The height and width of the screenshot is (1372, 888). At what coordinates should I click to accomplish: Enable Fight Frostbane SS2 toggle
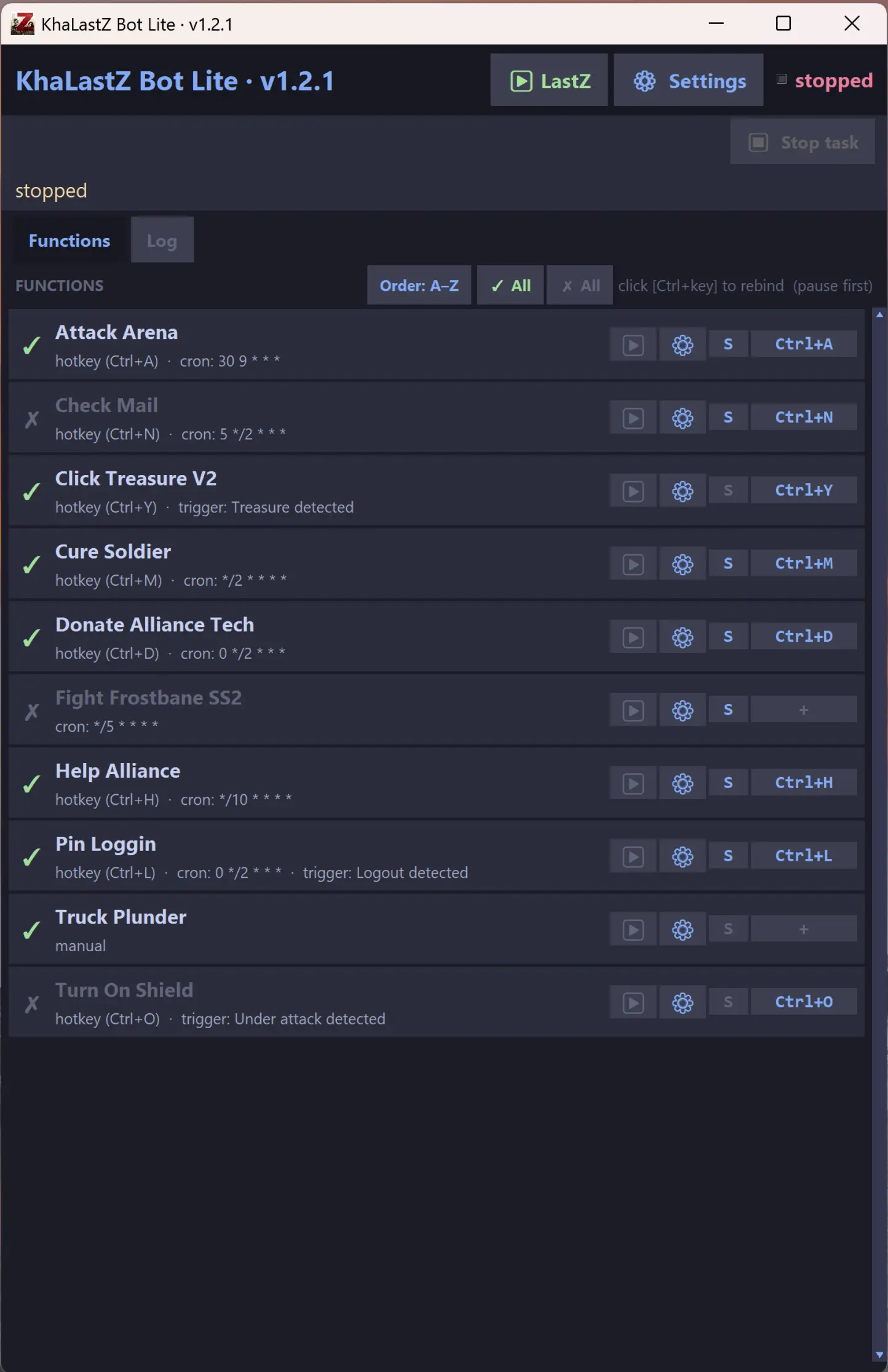pos(31,711)
